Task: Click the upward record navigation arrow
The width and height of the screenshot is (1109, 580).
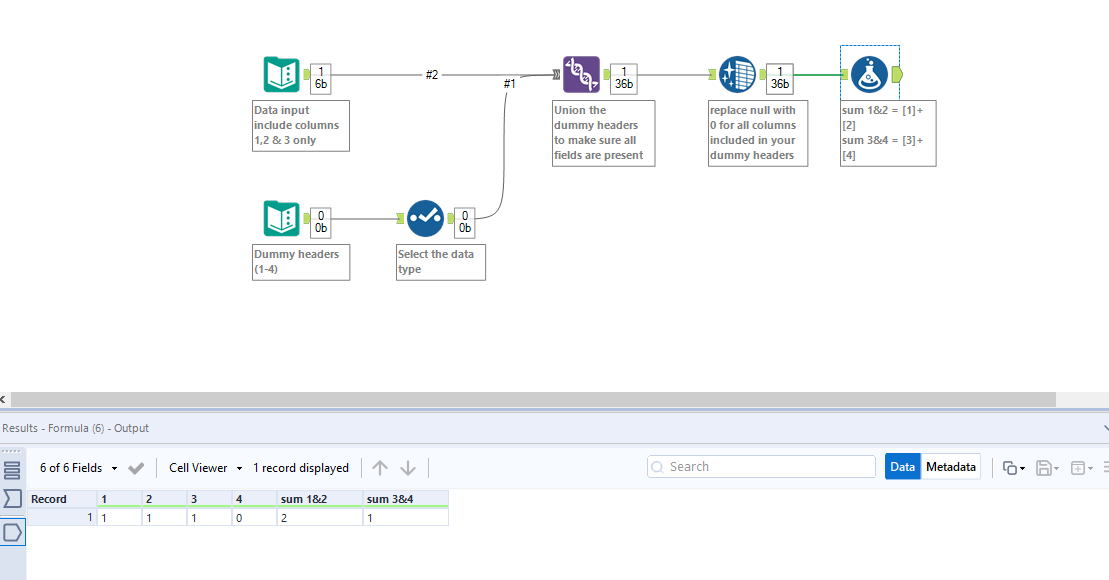Action: point(379,467)
